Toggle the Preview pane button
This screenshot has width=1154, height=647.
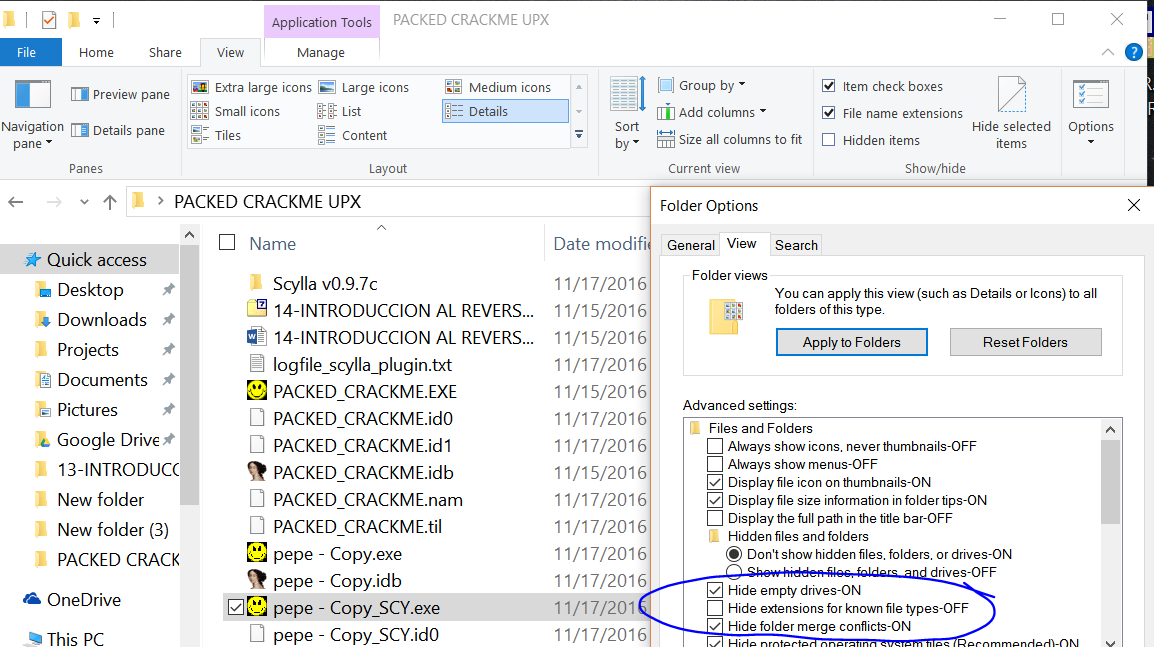click(x=121, y=95)
